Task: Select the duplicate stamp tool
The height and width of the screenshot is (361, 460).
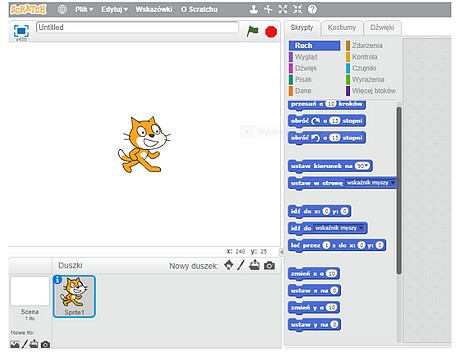Action: (x=254, y=9)
